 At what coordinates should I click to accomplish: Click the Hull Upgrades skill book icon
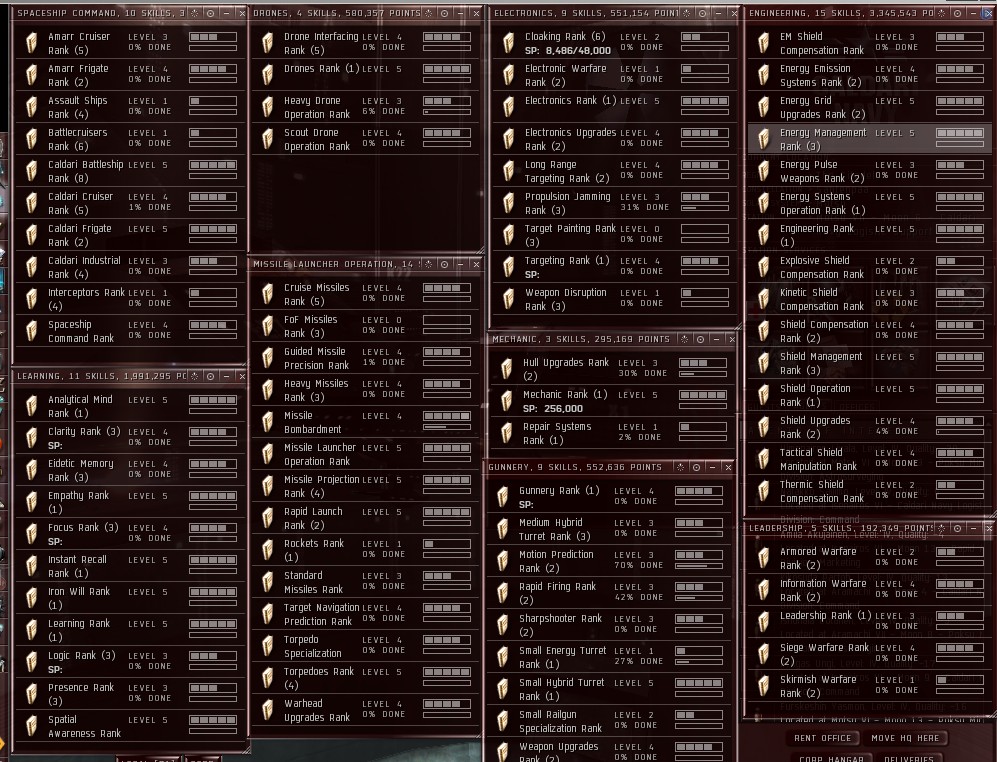coord(506,369)
